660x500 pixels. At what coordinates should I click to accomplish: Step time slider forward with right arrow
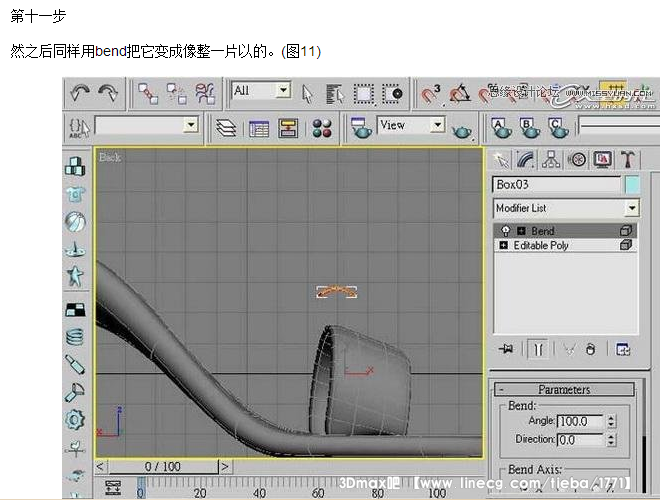tap(225, 466)
